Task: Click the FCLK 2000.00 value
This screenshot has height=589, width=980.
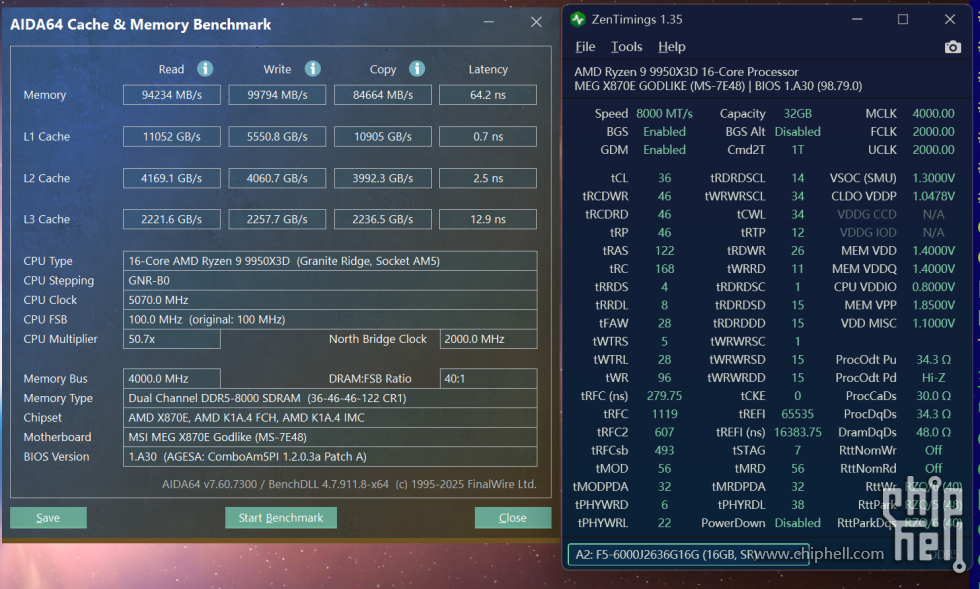Action: point(933,132)
